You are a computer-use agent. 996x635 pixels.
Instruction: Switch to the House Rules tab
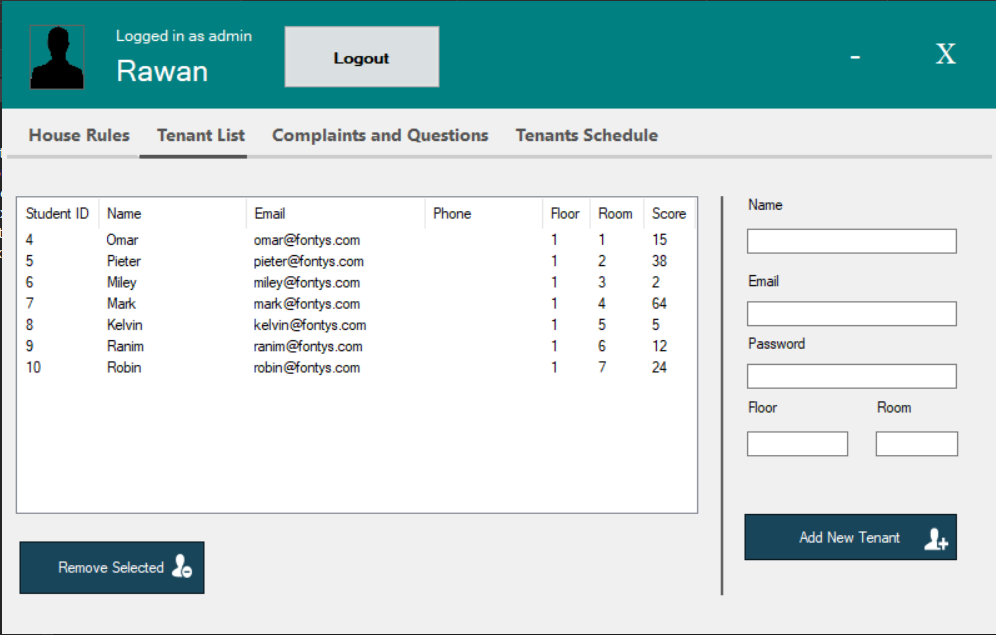tap(79, 135)
